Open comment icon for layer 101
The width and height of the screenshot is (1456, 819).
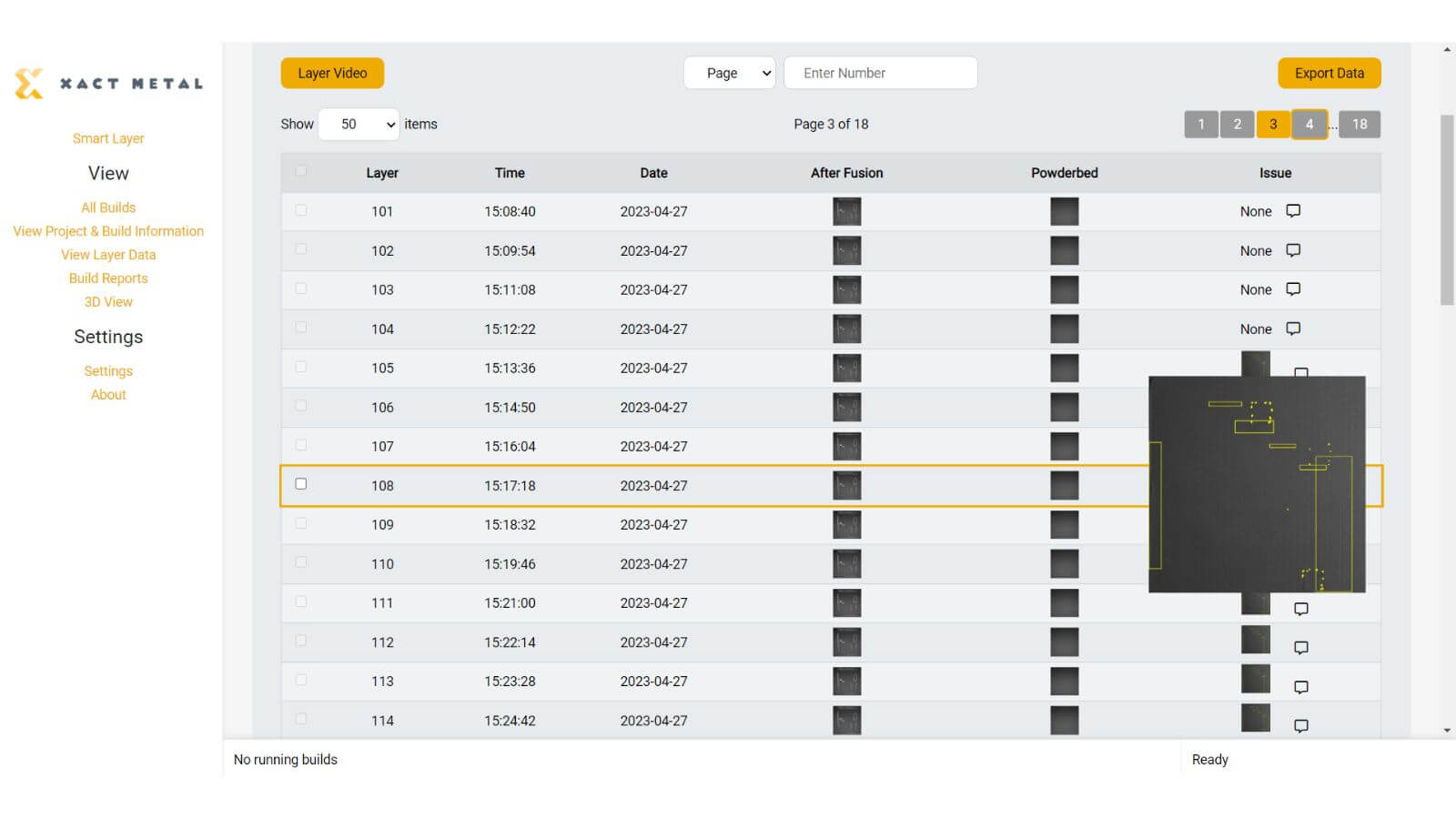1293,211
